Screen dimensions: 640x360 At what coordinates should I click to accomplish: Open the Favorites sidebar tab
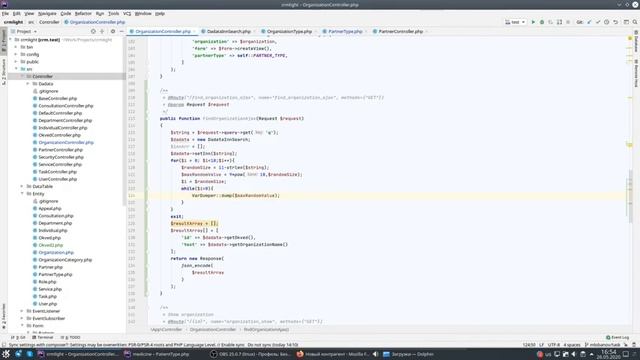(4, 317)
